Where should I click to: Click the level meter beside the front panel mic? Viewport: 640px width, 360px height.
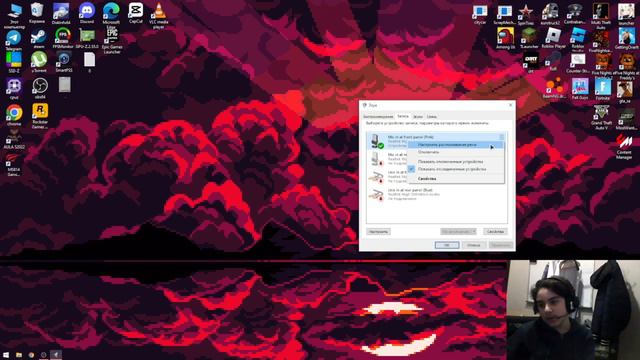(x=502, y=137)
